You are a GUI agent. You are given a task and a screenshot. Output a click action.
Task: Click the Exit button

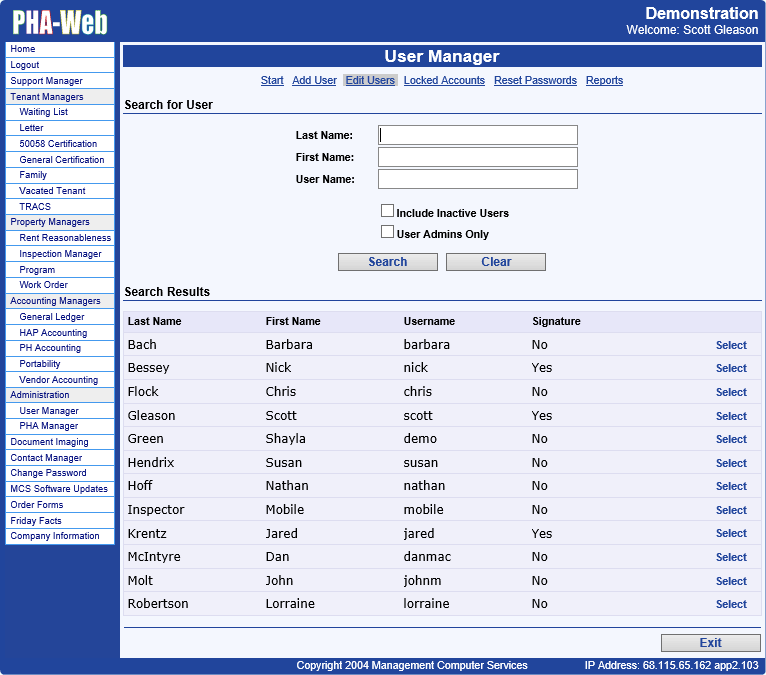[710, 643]
